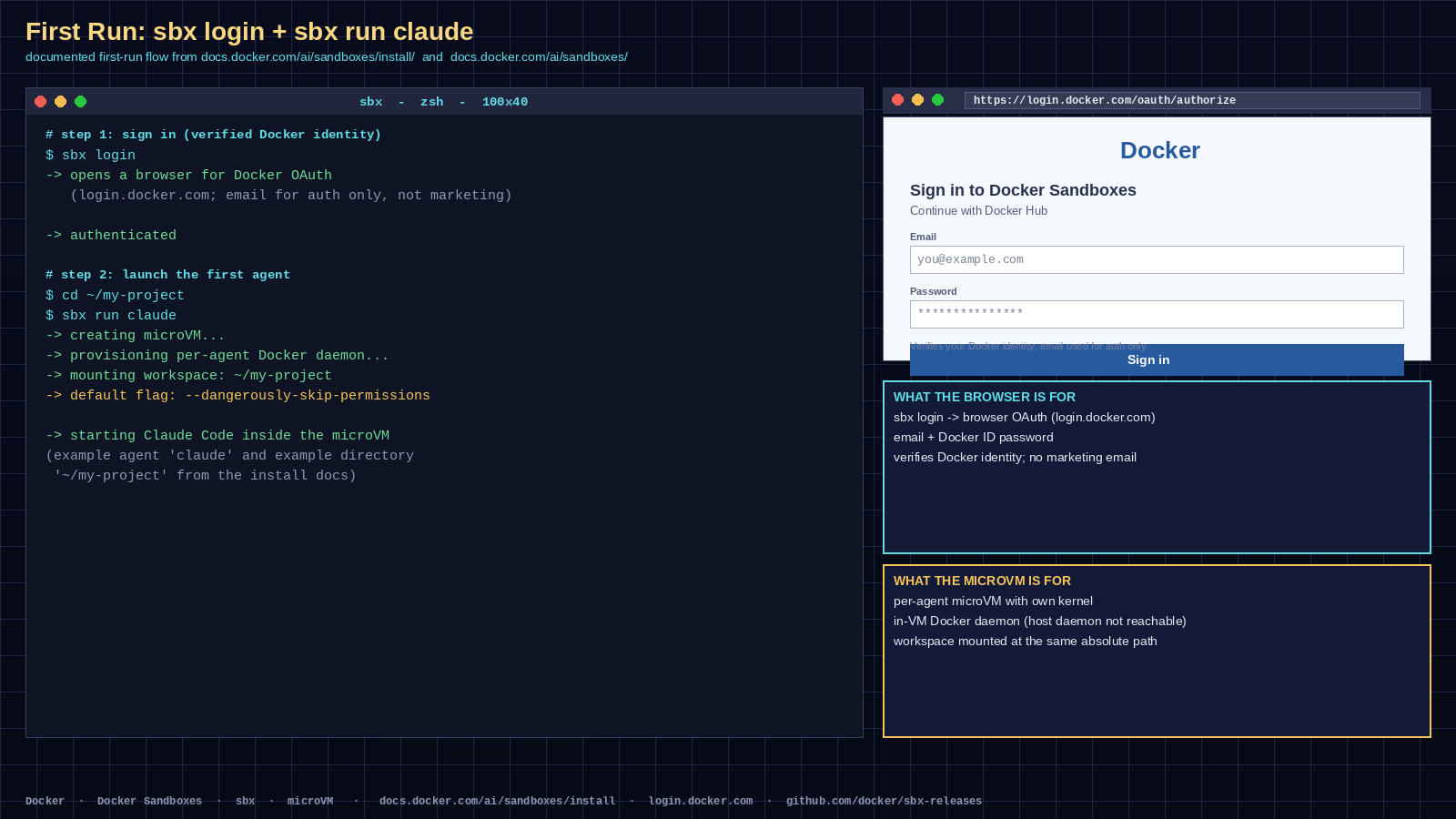Click the '$ cd ~/my-project' command line
Viewport: 1456px width, 819px height.
click(x=115, y=295)
